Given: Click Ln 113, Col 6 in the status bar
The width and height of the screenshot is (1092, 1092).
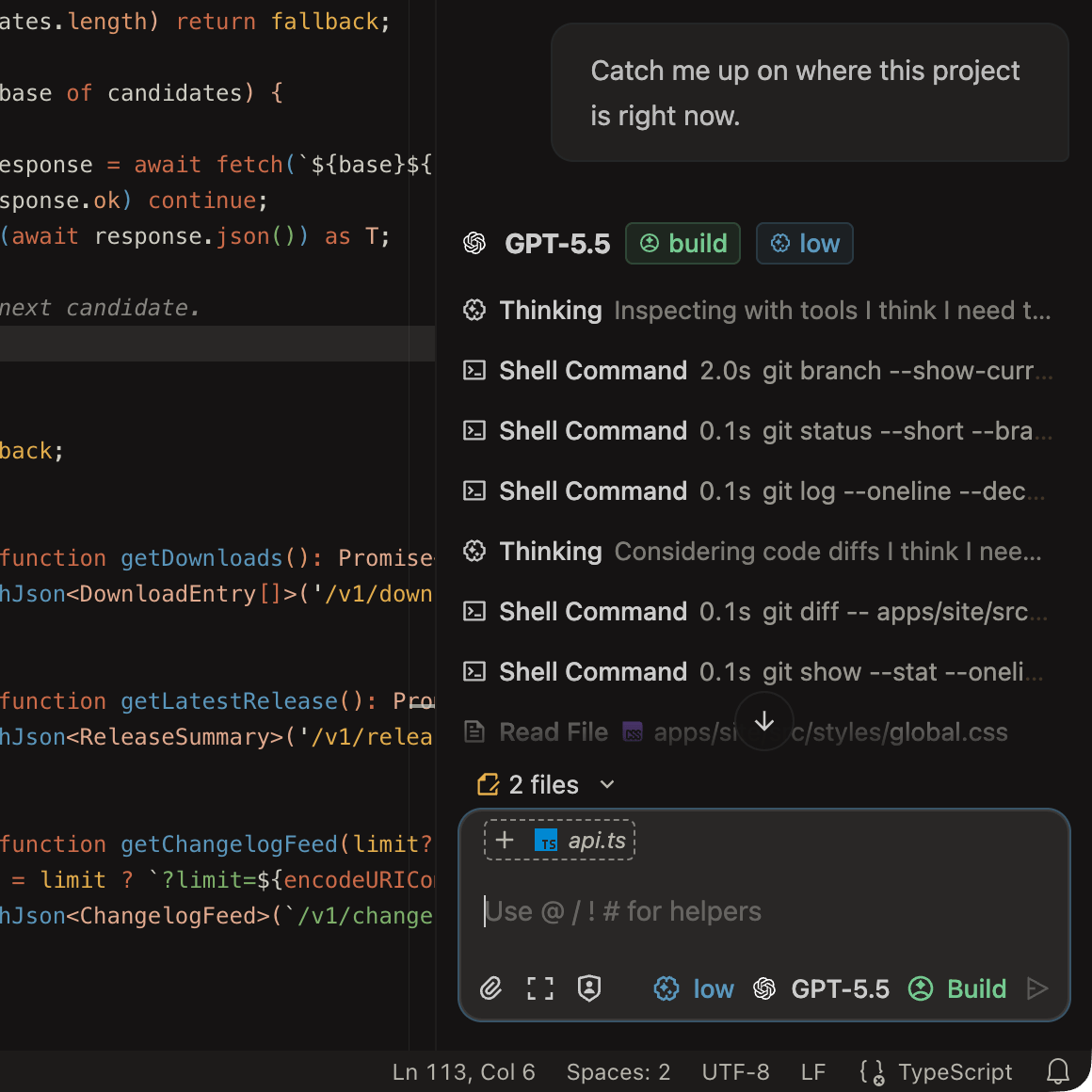Looking at the screenshot, I should tap(463, 1072).
